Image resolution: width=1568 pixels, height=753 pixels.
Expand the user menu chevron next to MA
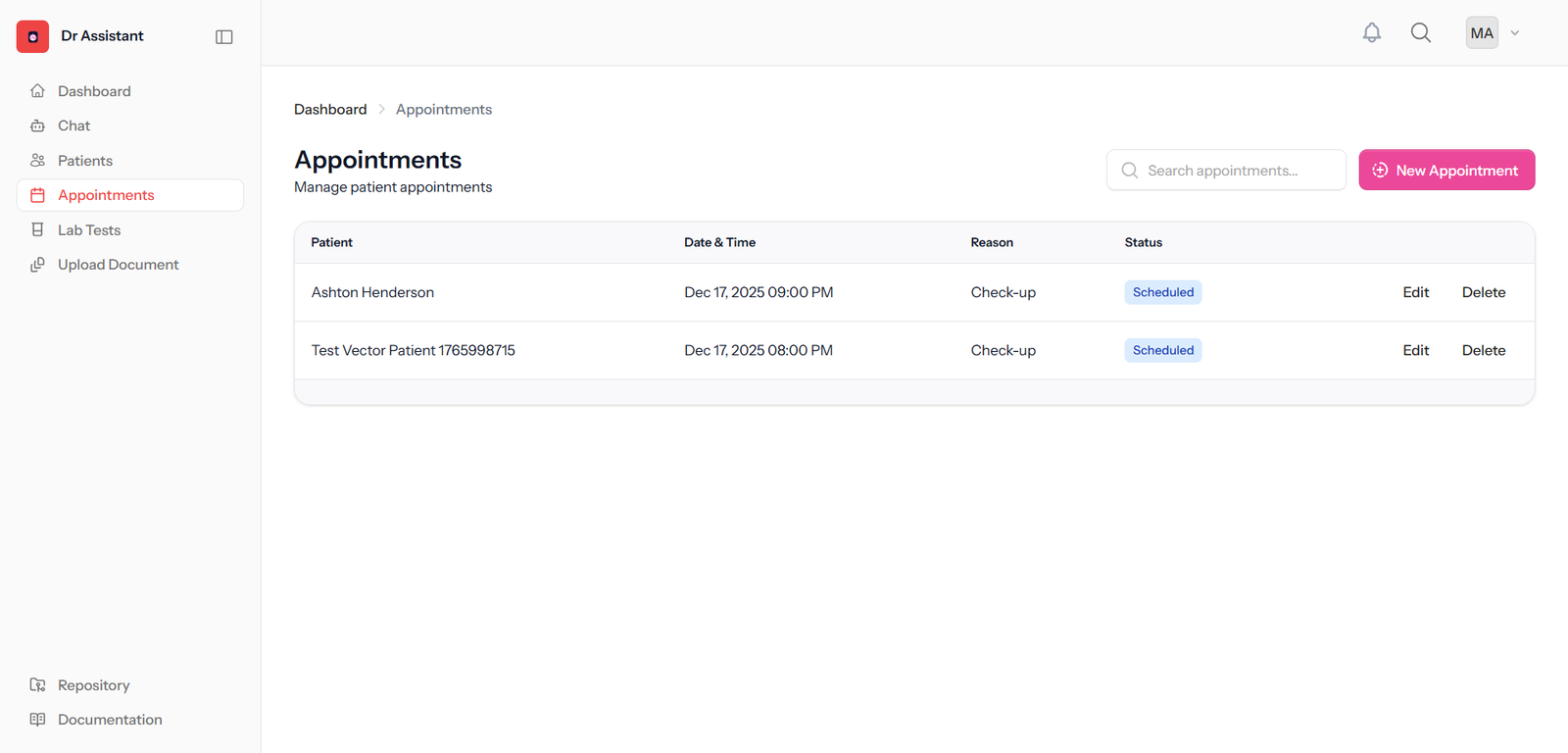1515,33
